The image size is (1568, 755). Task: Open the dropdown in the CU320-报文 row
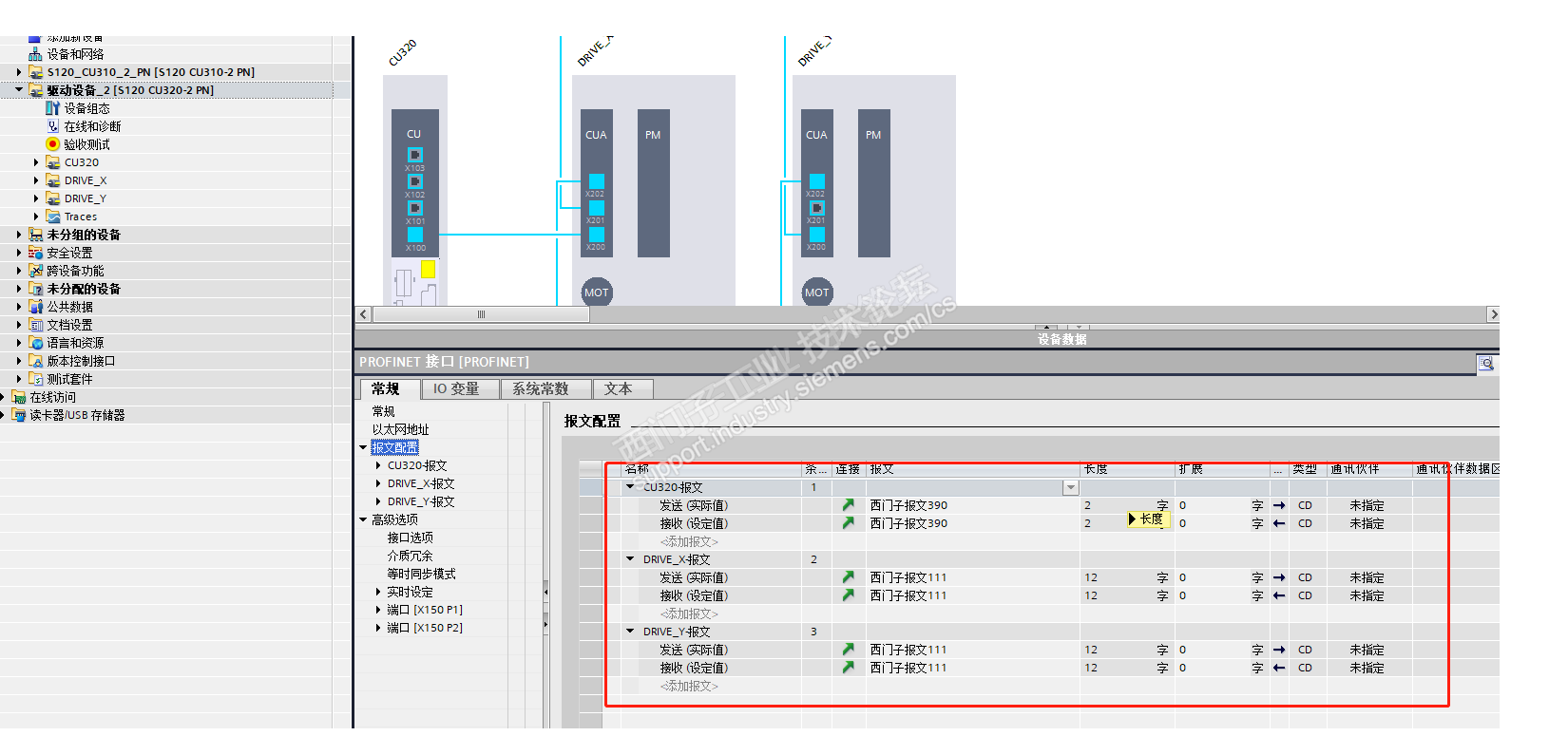pyautogui.click(x=1070, y=487)
